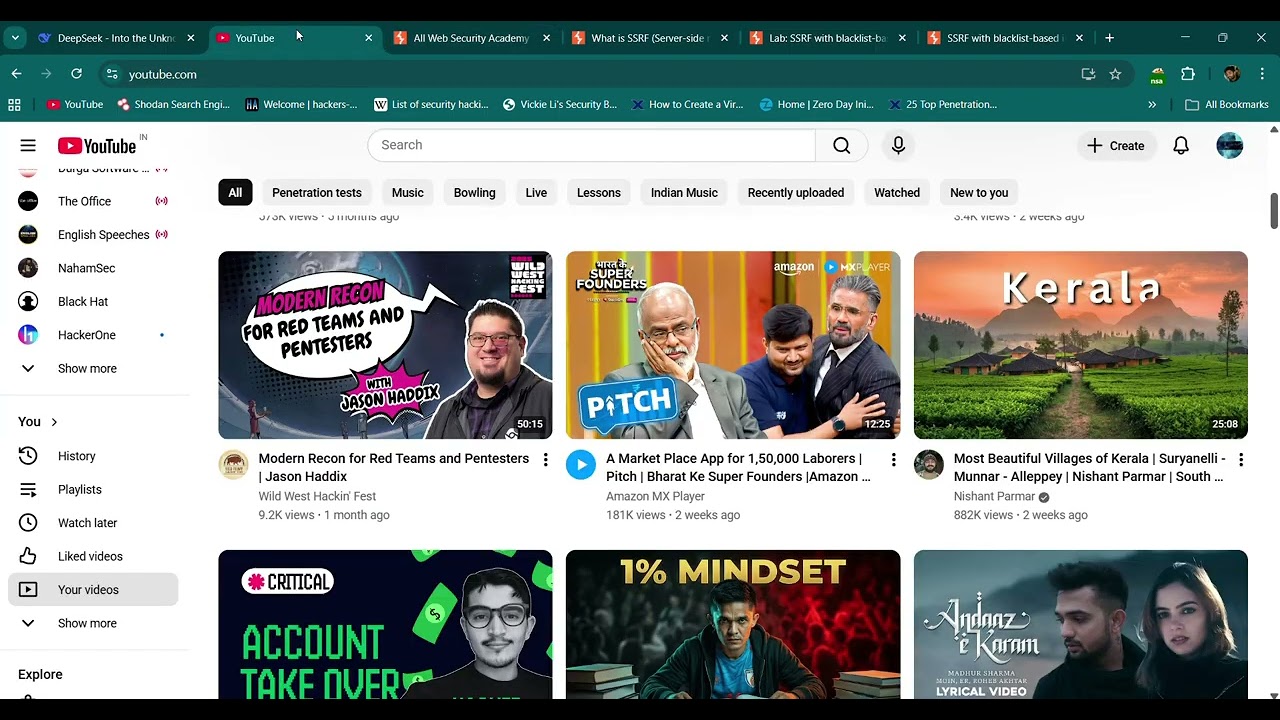This screenshot has height=720, width=1280.
Task: Bookmark this page with star icon
Action: (x=1115, y=74)
